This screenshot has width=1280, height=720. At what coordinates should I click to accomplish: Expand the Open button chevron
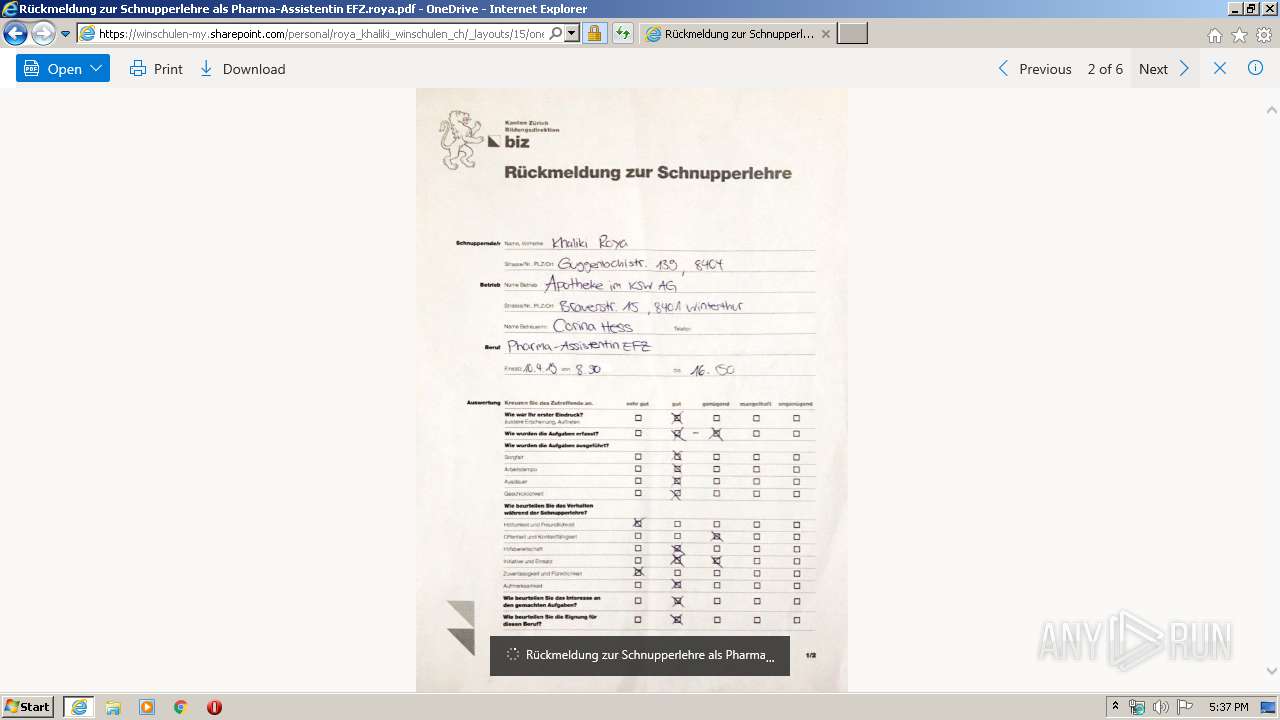[97, 68]
